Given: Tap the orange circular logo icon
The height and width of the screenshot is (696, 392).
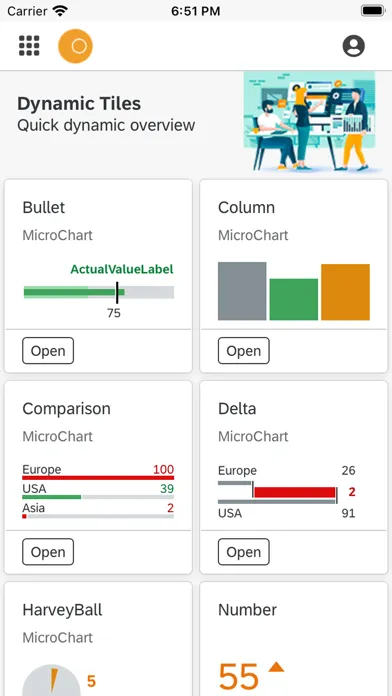Looking at the screenshot, I should tap(75, 46).
